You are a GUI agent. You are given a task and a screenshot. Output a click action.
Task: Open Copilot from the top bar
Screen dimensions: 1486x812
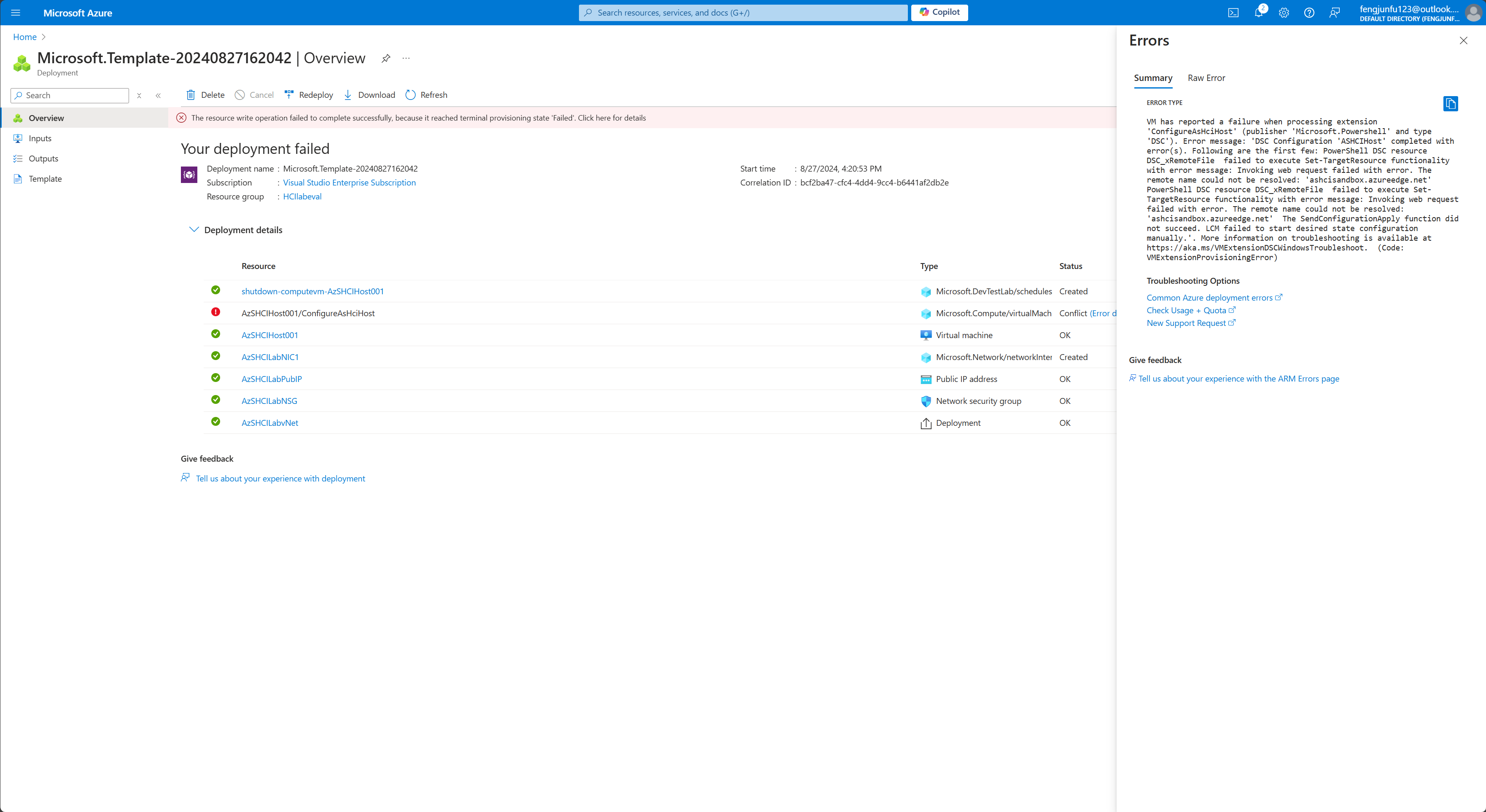(x=939, y=12)
